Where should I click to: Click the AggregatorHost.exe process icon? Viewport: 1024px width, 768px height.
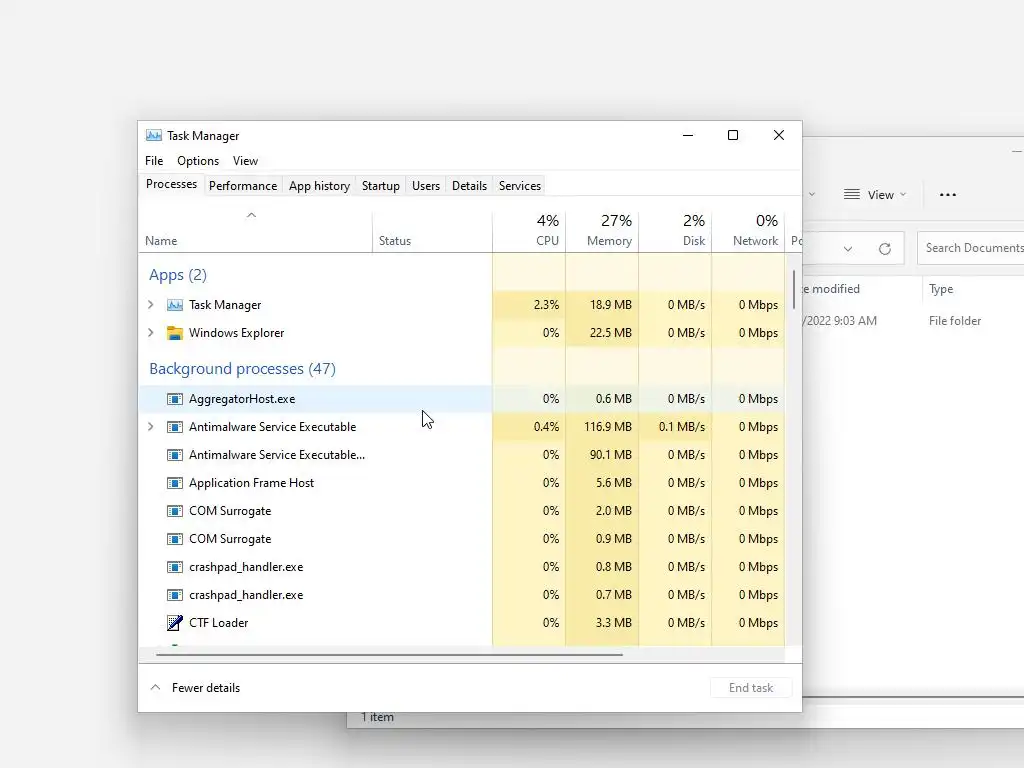(174, 399)
